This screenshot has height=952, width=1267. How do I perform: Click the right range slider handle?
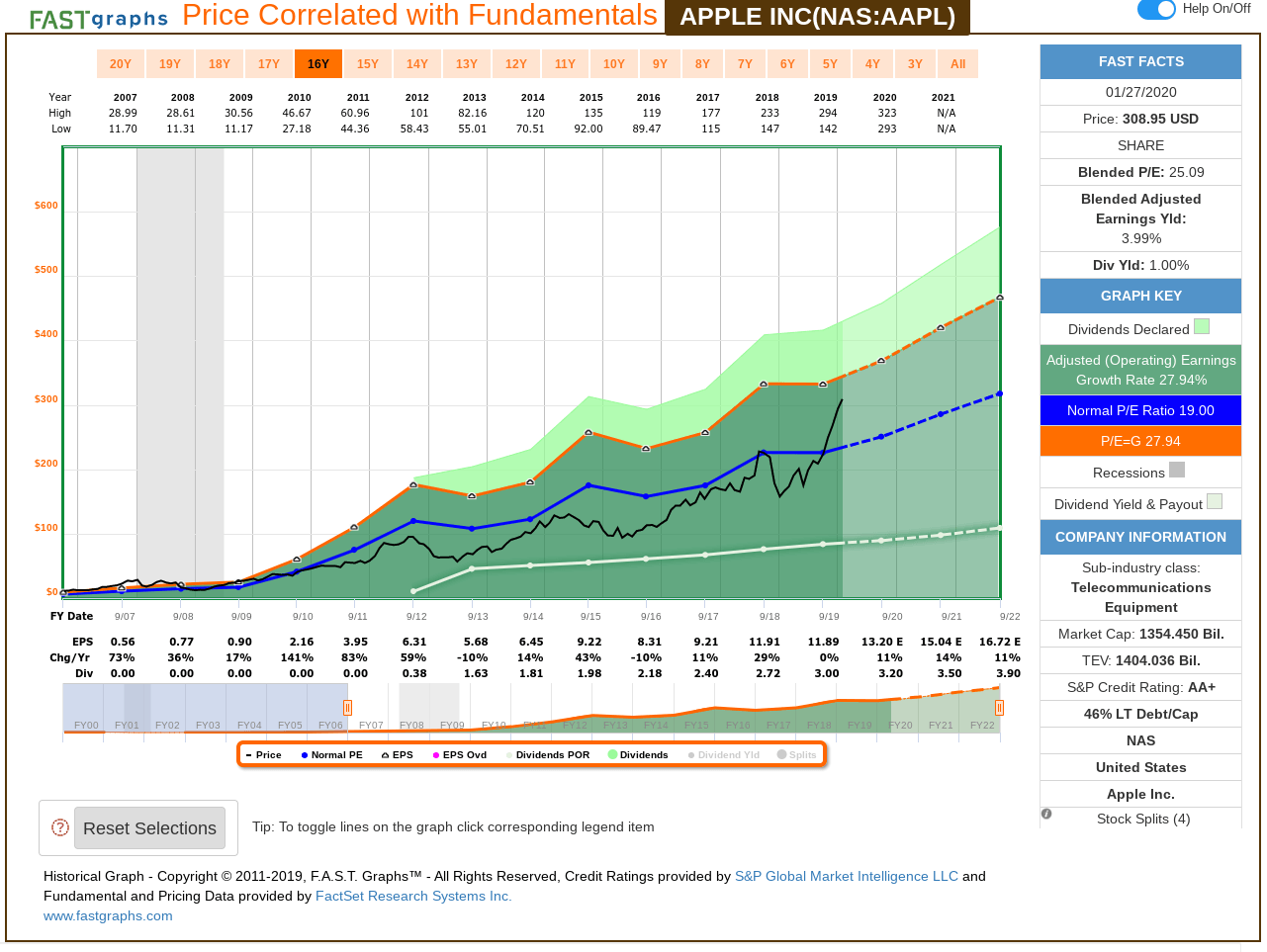999,707
